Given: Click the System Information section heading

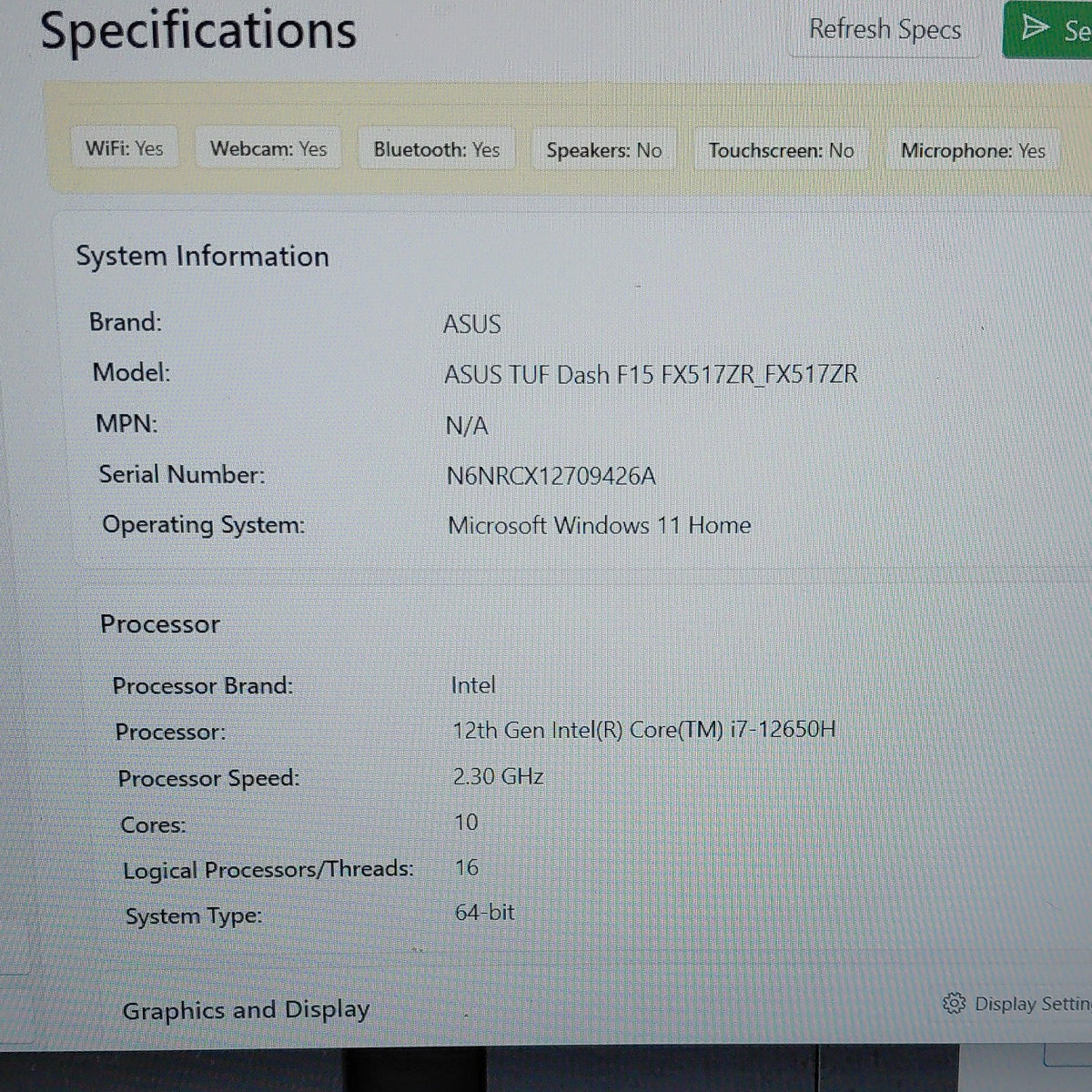Looking at the screenshot, I should pos(202,257).
